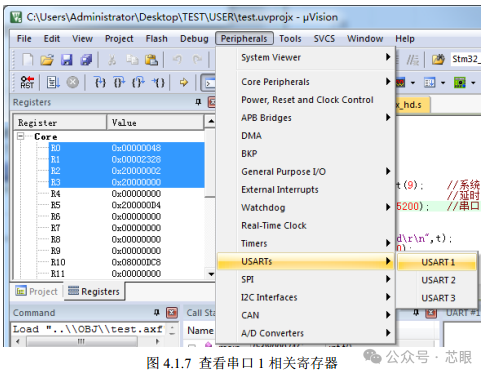487x376 pixels.
Task: Select Power, Reset and Clock Control
Action: pyautogui.click(x=307, y=100)
